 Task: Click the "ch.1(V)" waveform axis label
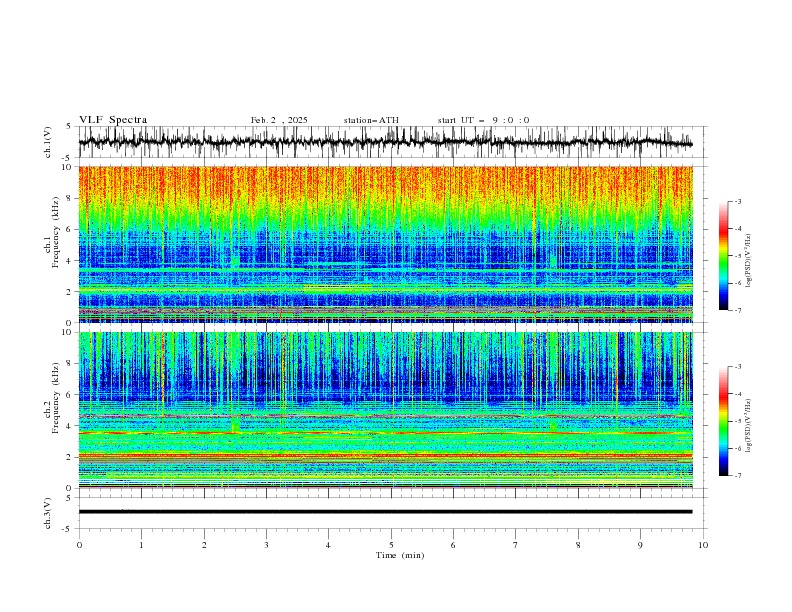click(48, 142)
